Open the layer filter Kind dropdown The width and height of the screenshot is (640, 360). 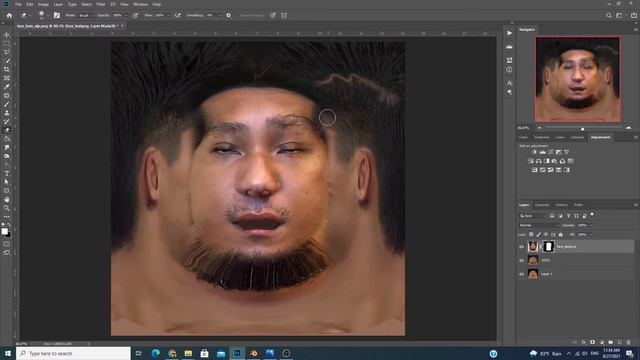532,216
